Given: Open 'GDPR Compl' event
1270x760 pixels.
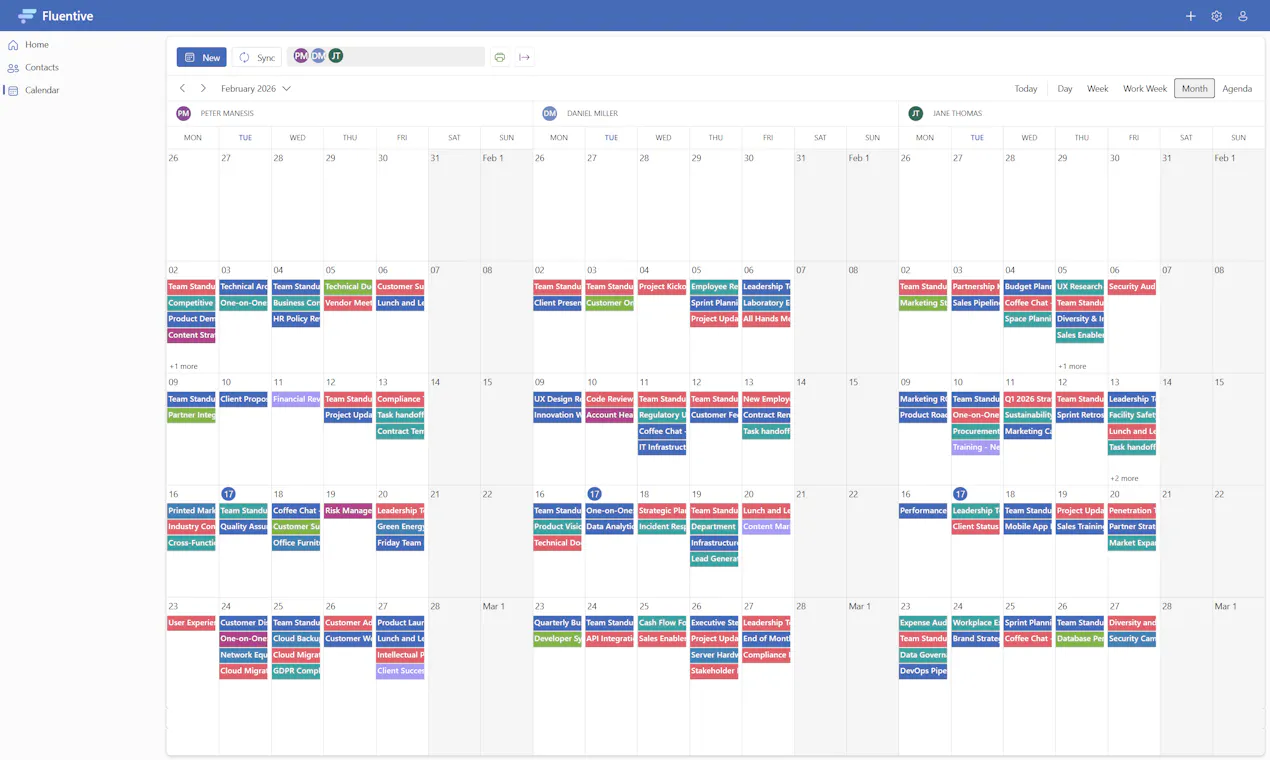Looking at the screenshot, I should (x=296, y=671).
